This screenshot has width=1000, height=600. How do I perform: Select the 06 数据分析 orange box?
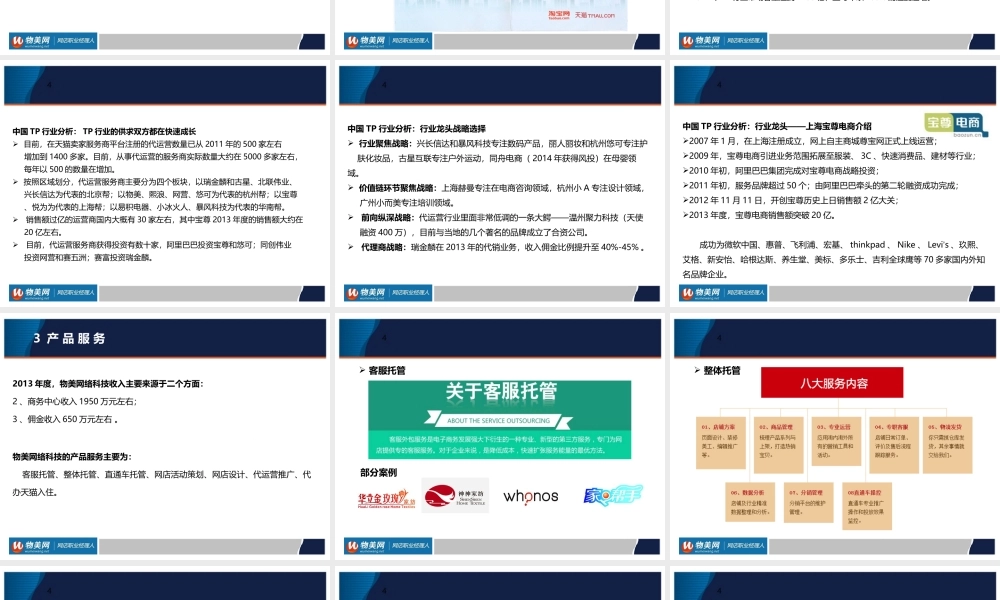748,502
